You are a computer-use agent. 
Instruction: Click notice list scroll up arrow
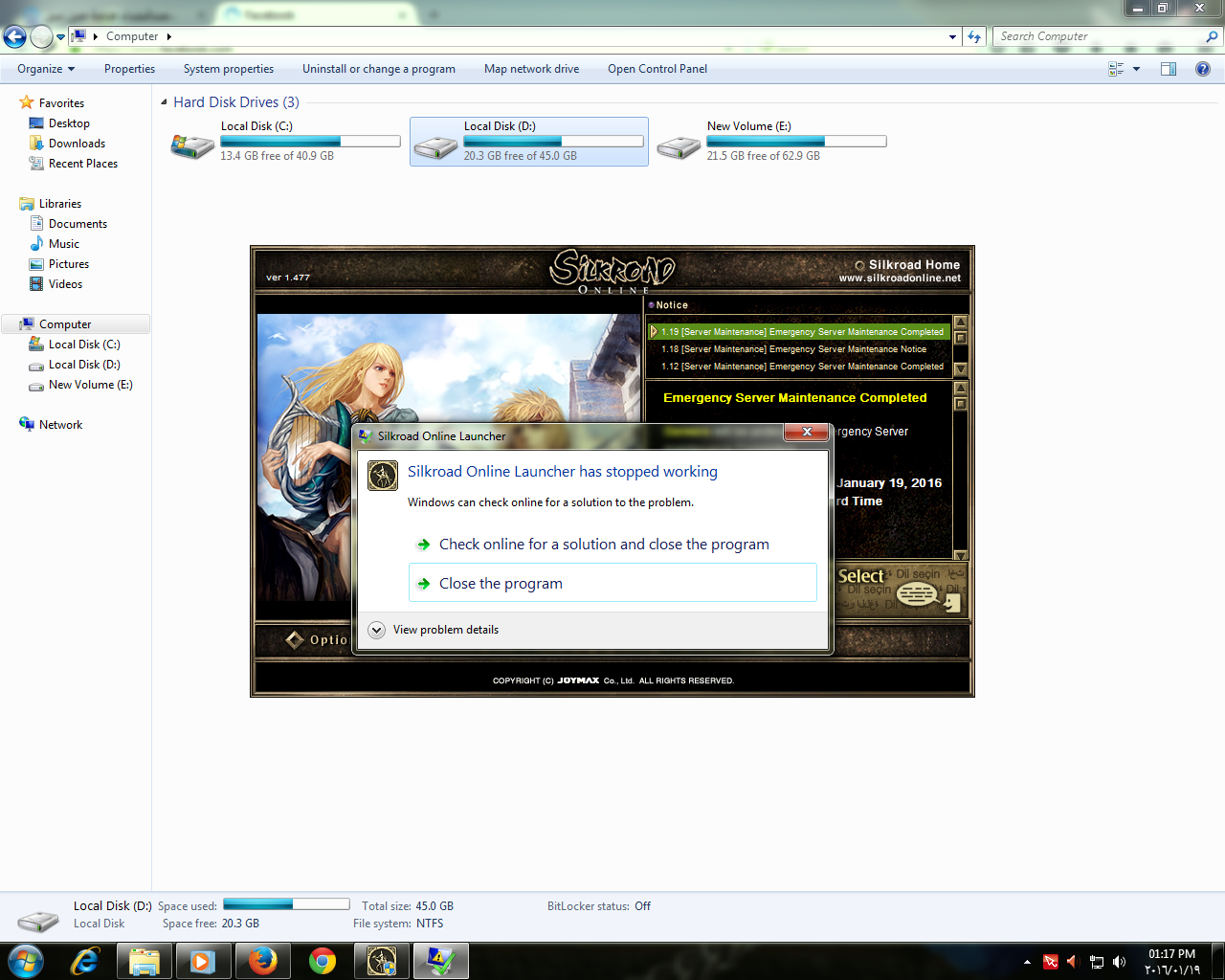coord(961,323)
